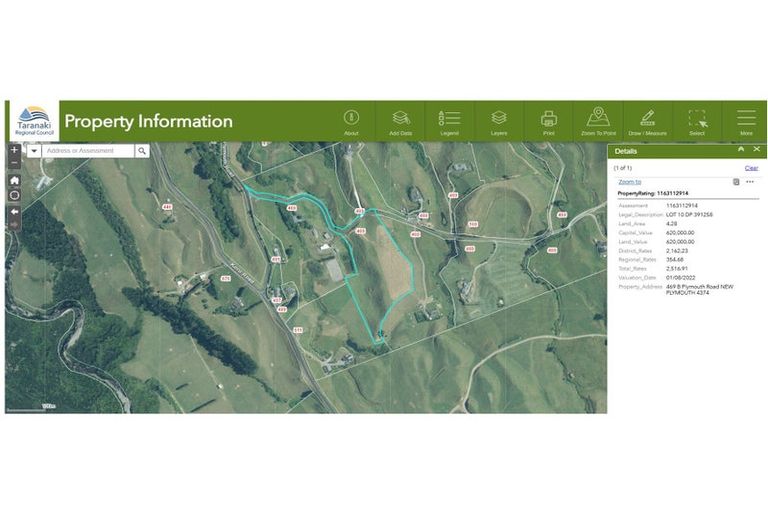Expand the search source dropdown arrow
Image resolution: width=768 pixels, height=512 pixels.
34,151
